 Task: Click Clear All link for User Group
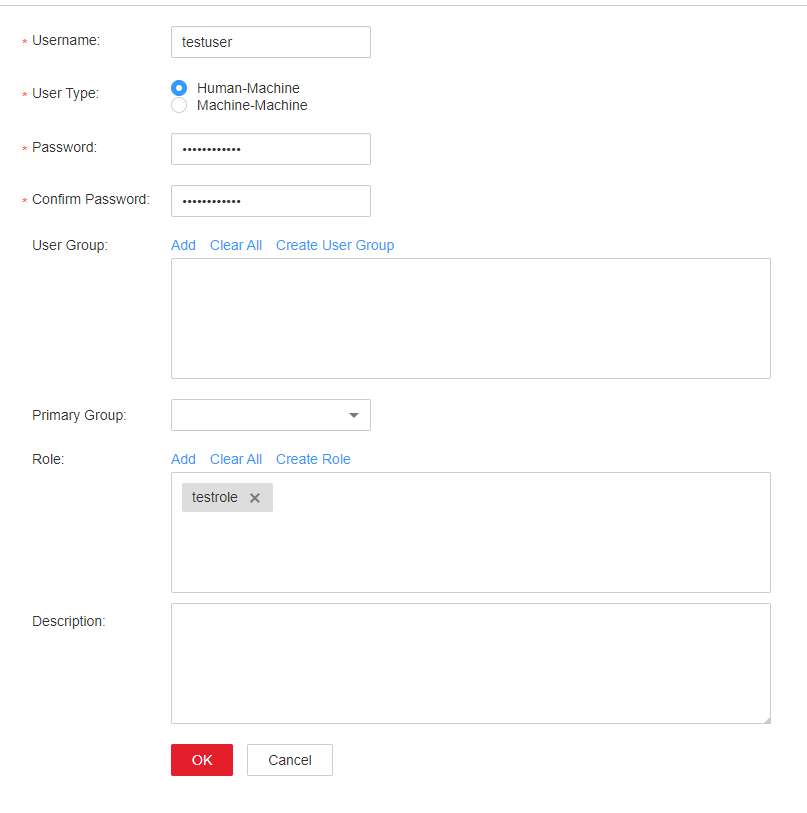click(x=236, y=245)
